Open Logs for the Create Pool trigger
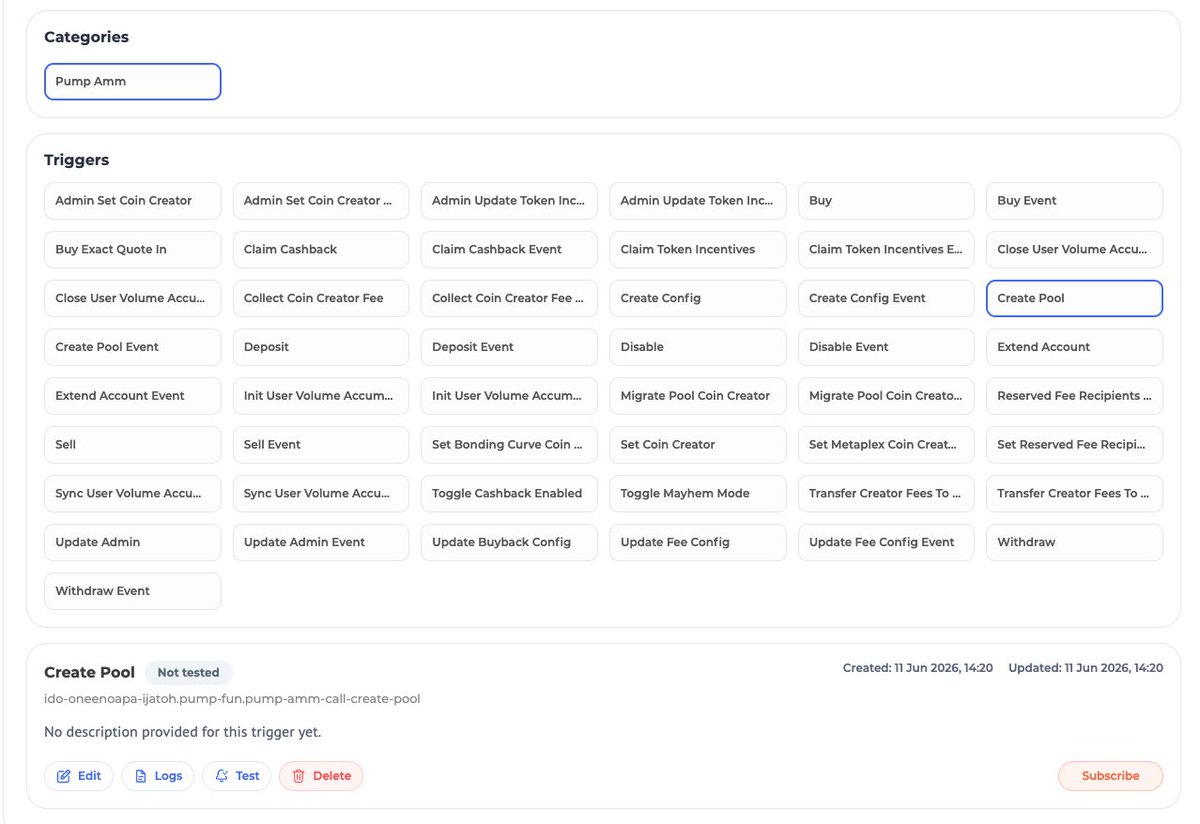Screen dimensions: 1200x824 click(158, 776)
